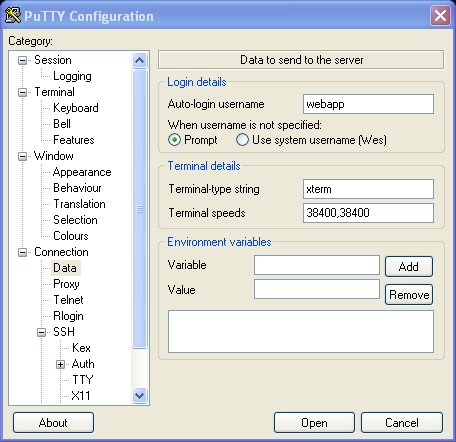Collapse the SSH tree node
Screen dimensions: 456x442
pos(41,332)
